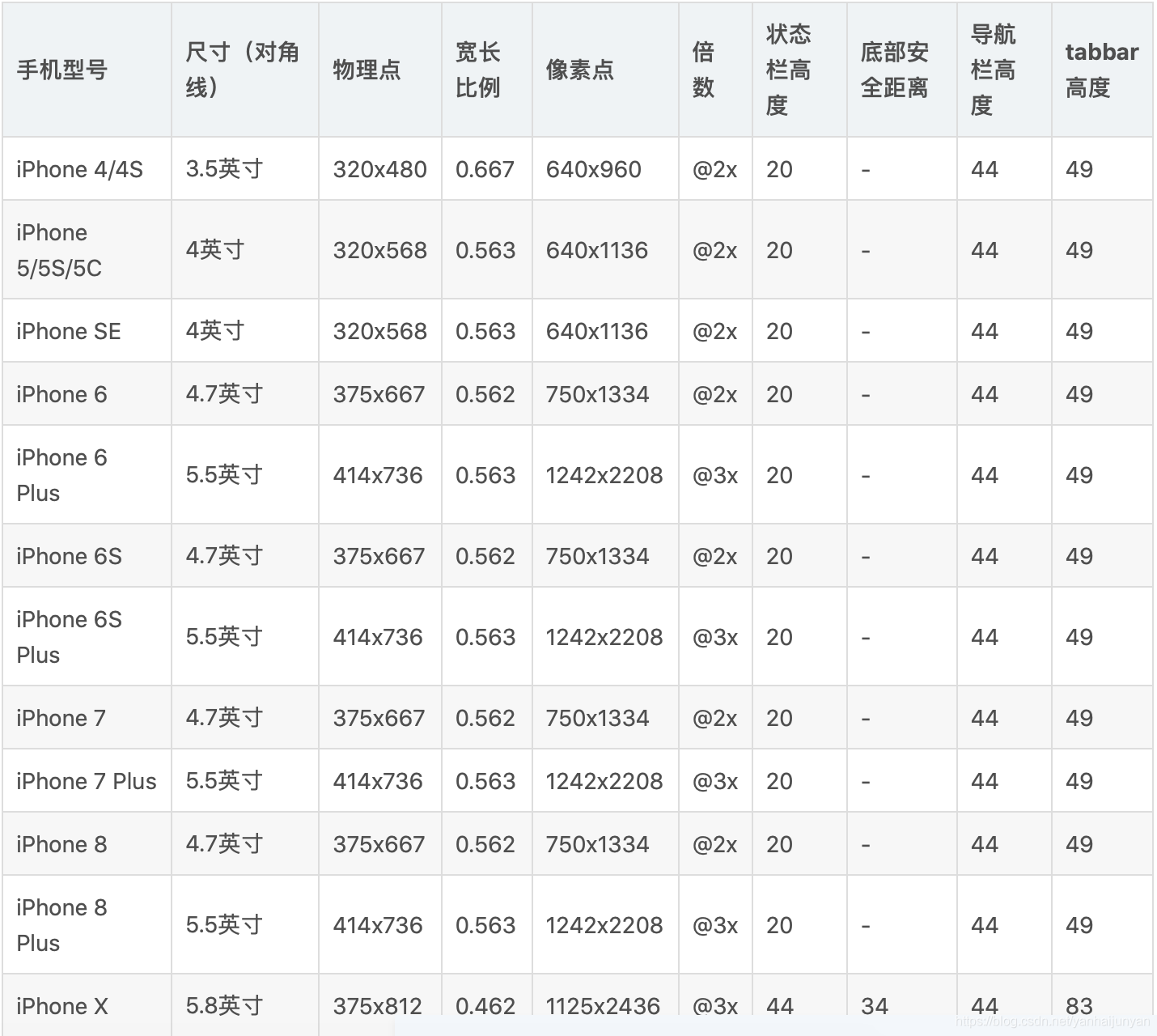The height and width of the screenshot is (1036, 1157).
Task: Click 5.5英寸 in the iPhone 7 Plus row
Action: [224, 781]
